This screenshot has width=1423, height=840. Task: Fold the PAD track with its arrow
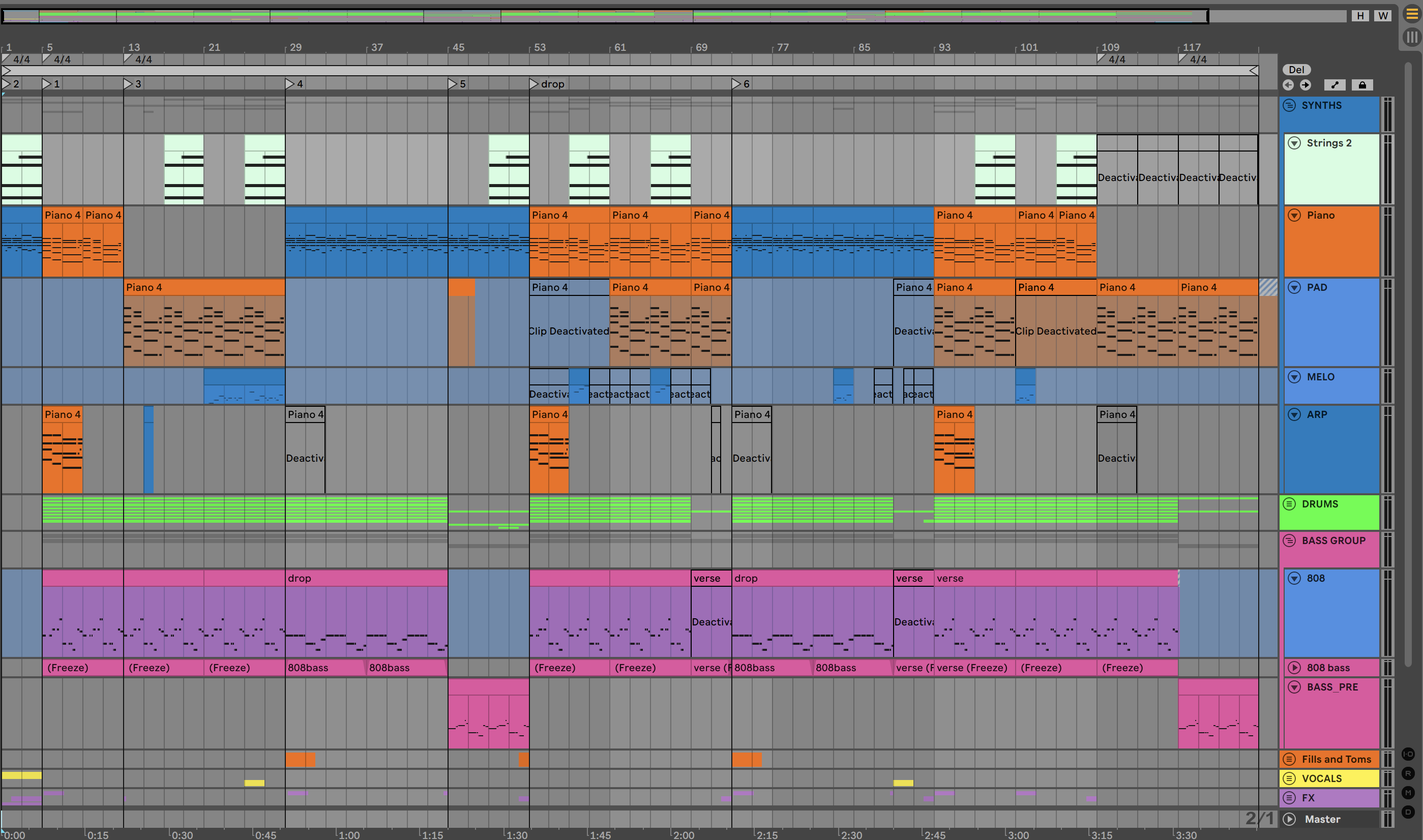[1294, 288]
